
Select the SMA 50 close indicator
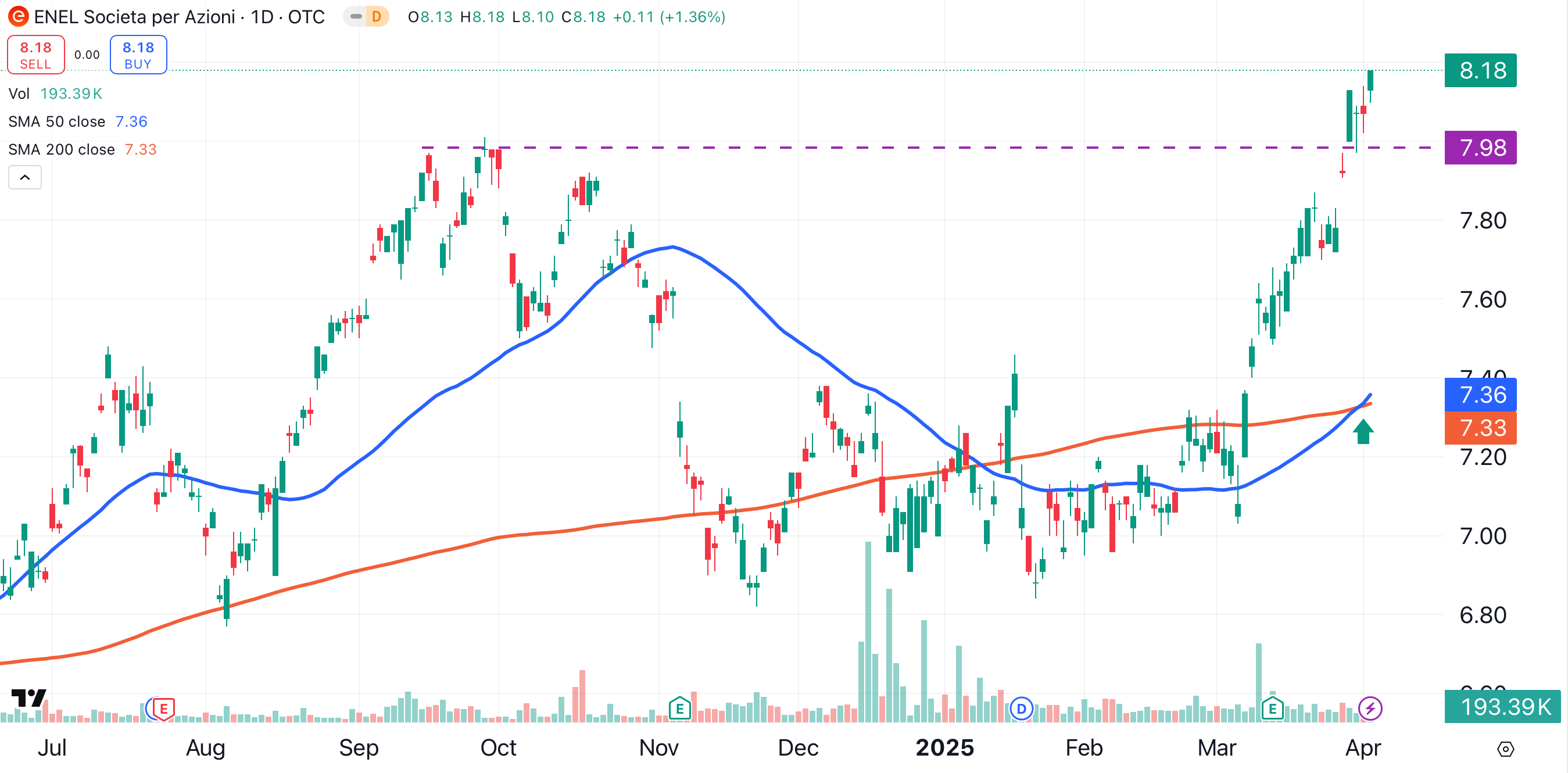(56, 121)
